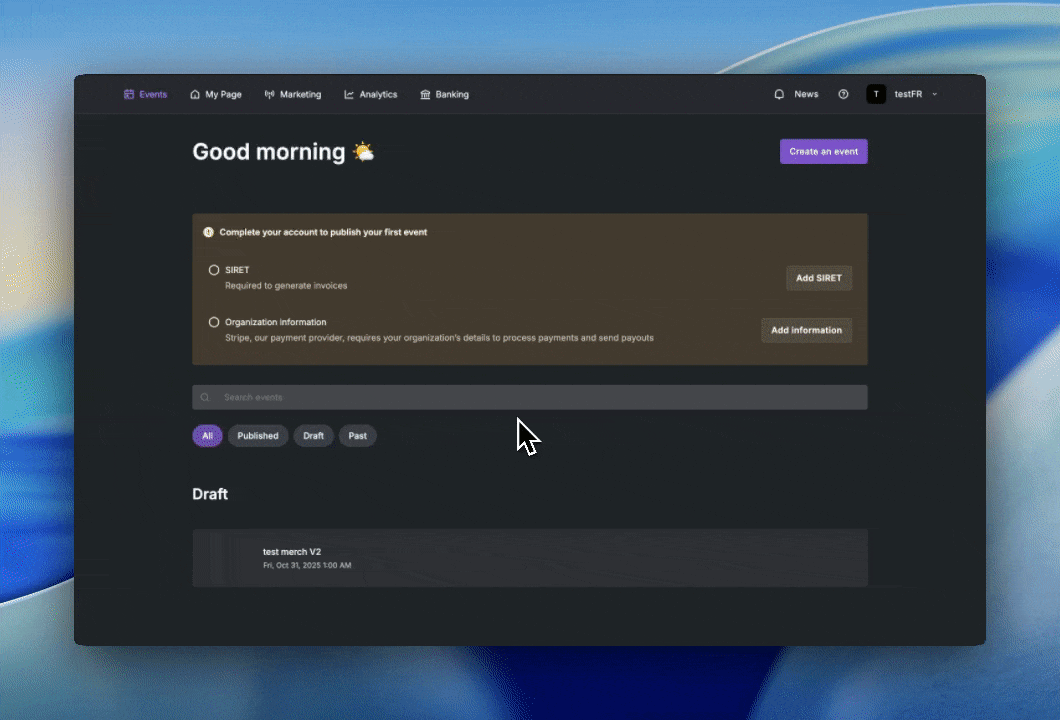Click the Analytics chart icon
Screen dimensions: 1060x720
click(349, 95)
